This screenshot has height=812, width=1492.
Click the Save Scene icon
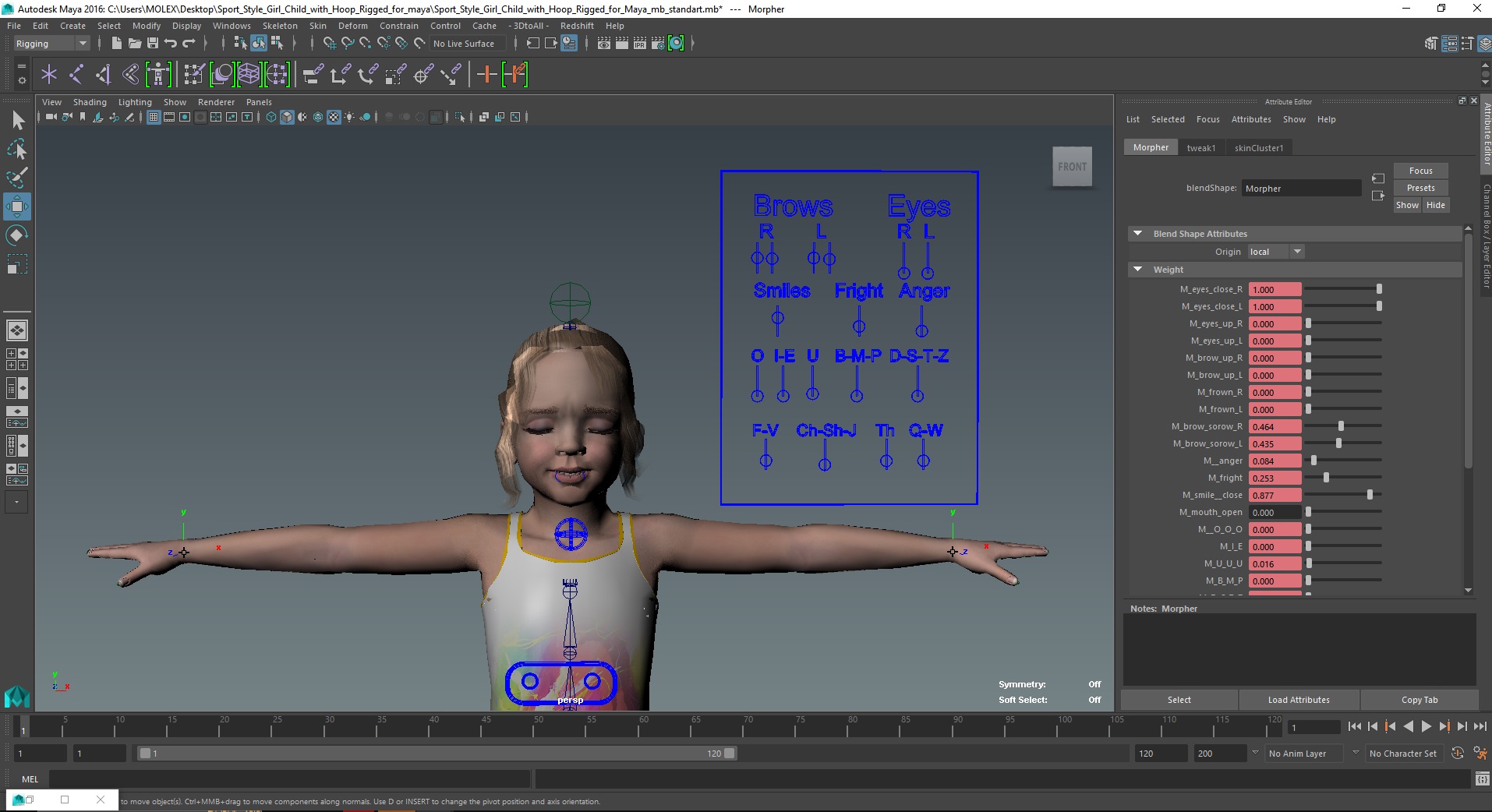153,44
